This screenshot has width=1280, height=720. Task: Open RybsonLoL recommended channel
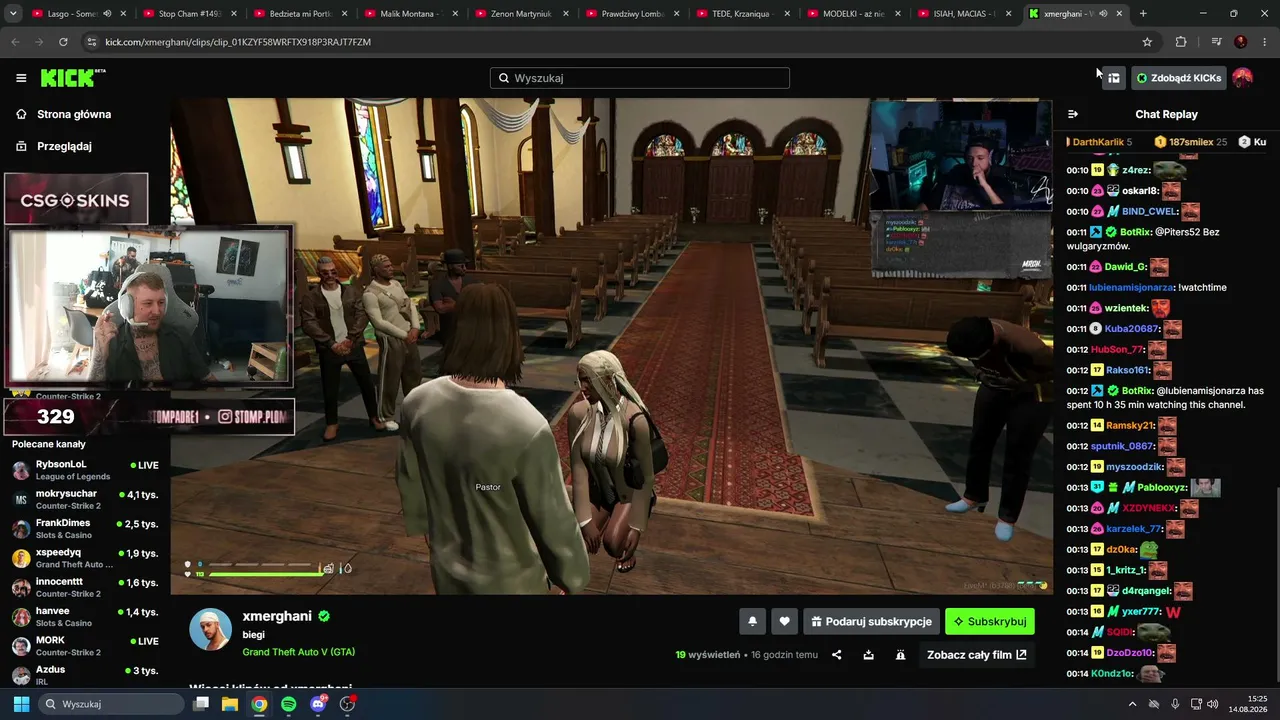click(85, 470)
